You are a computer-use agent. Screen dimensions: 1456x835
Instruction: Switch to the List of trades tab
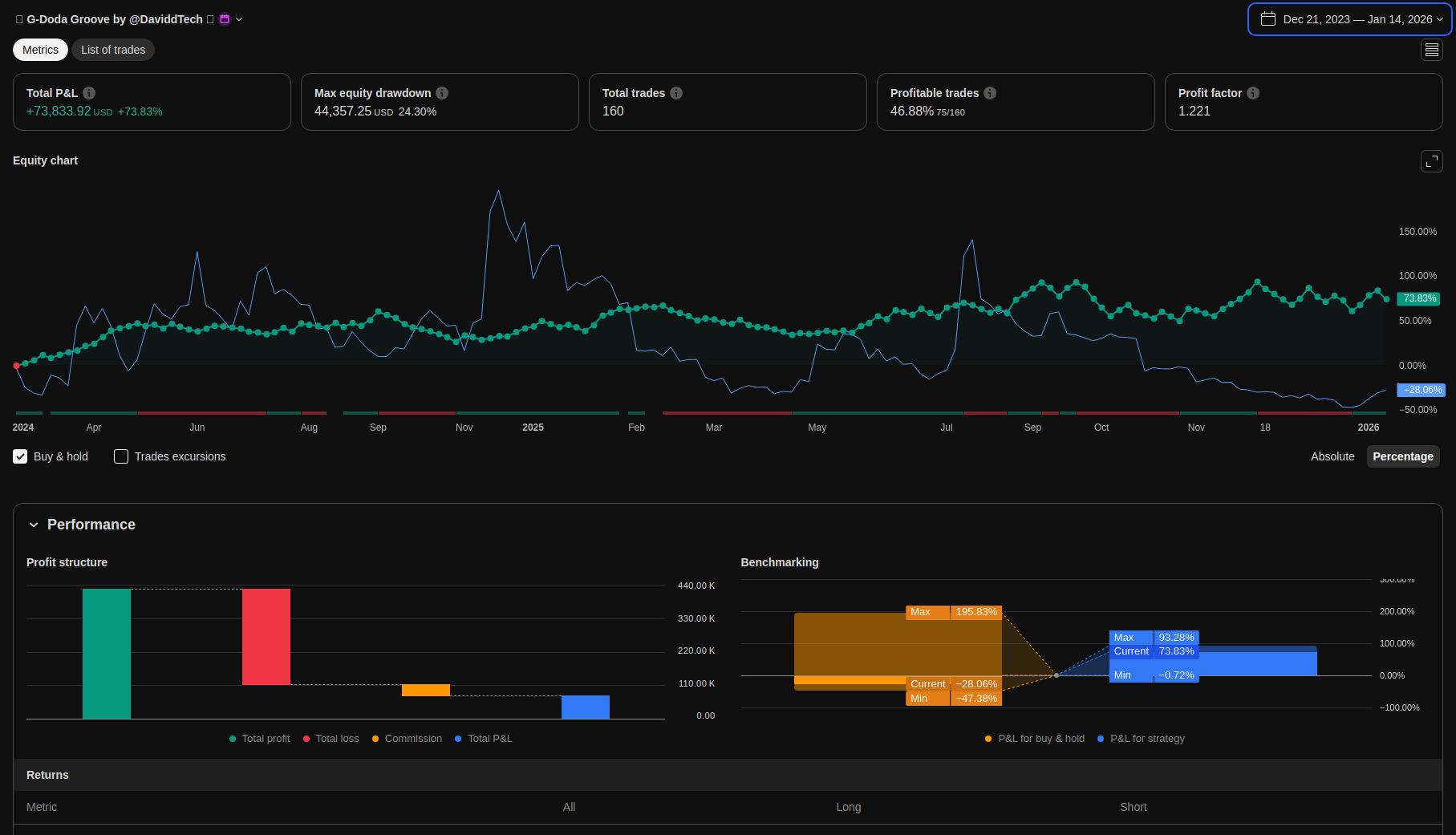(113, 50)
